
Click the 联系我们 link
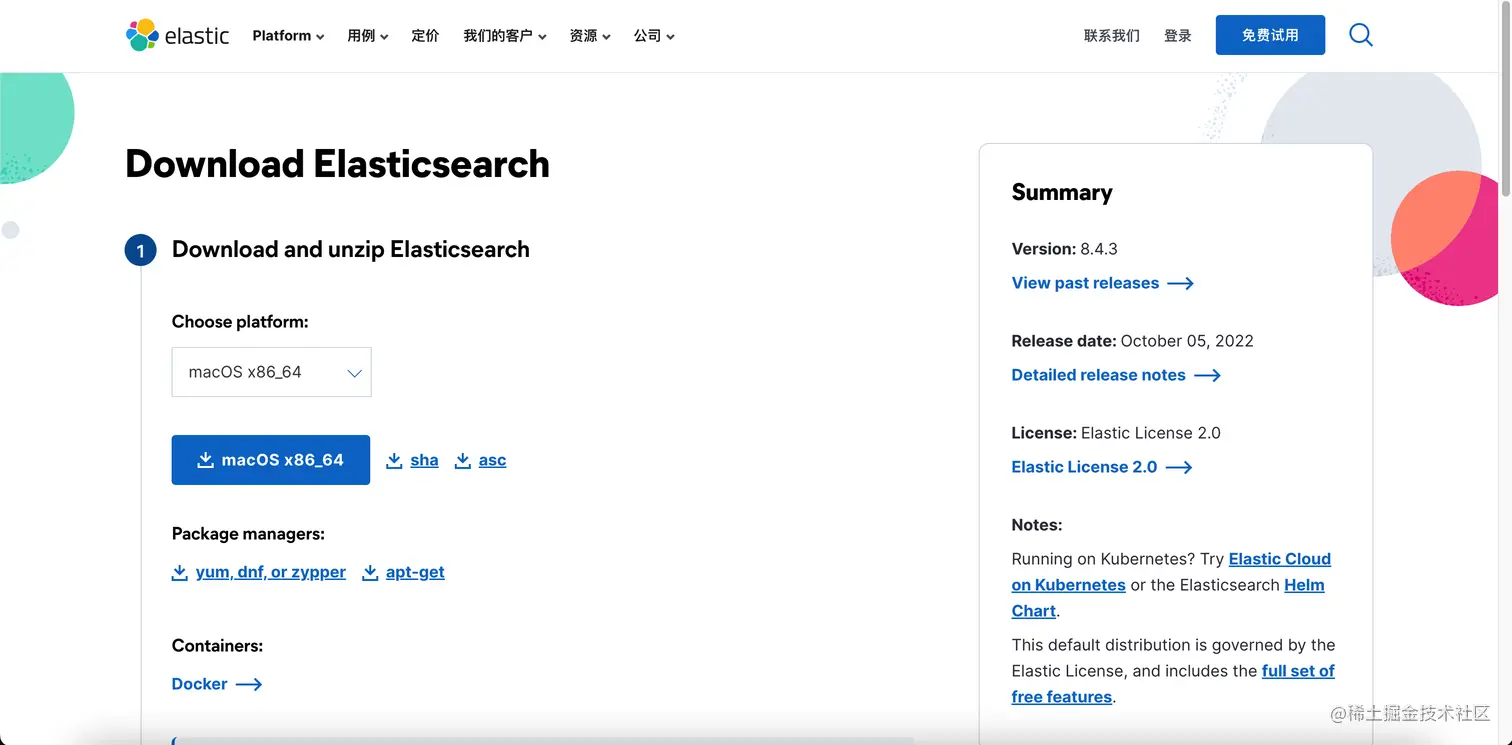1112,36
